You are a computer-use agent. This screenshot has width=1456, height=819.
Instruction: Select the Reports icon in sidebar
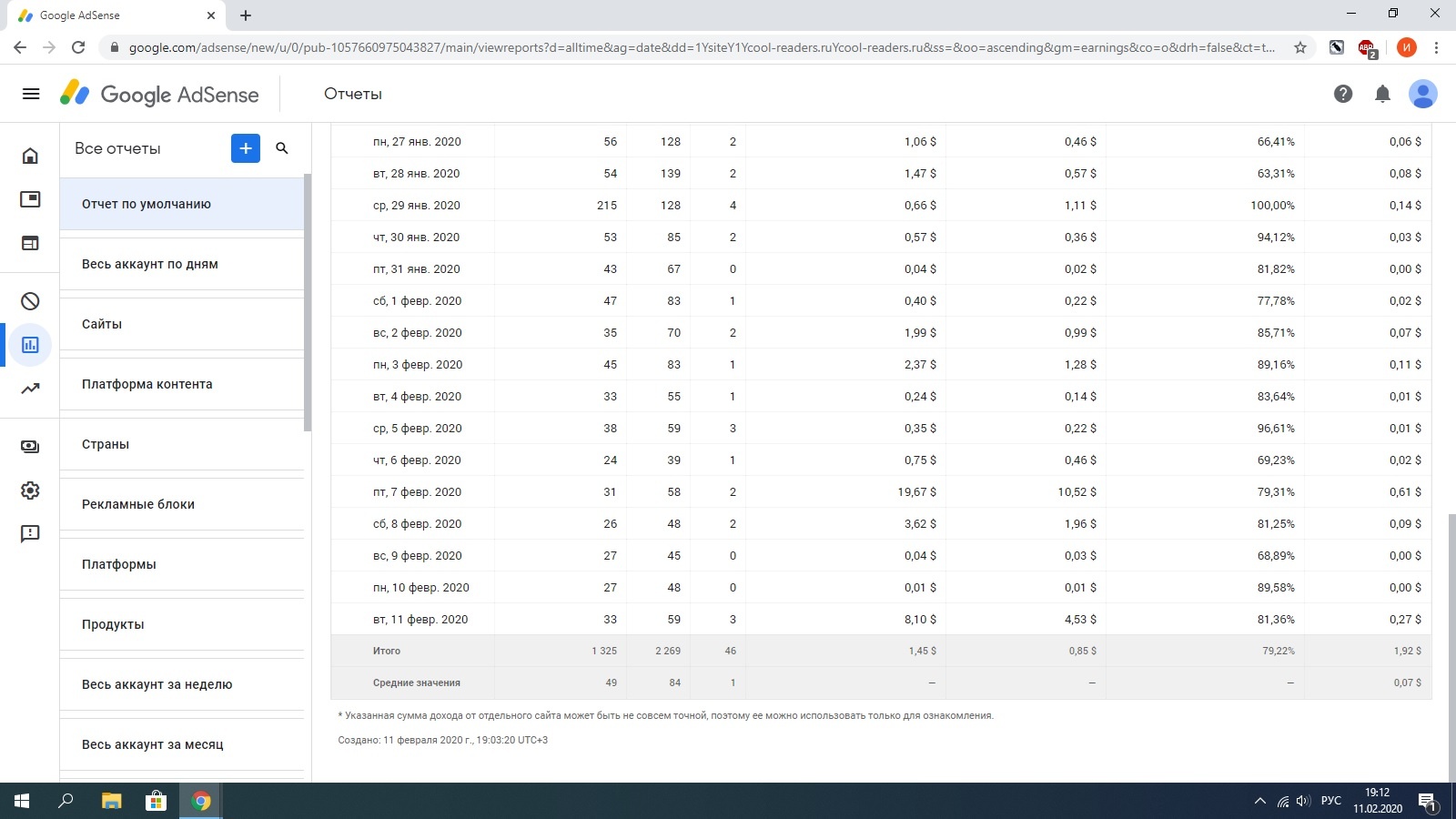click(30, 345)
